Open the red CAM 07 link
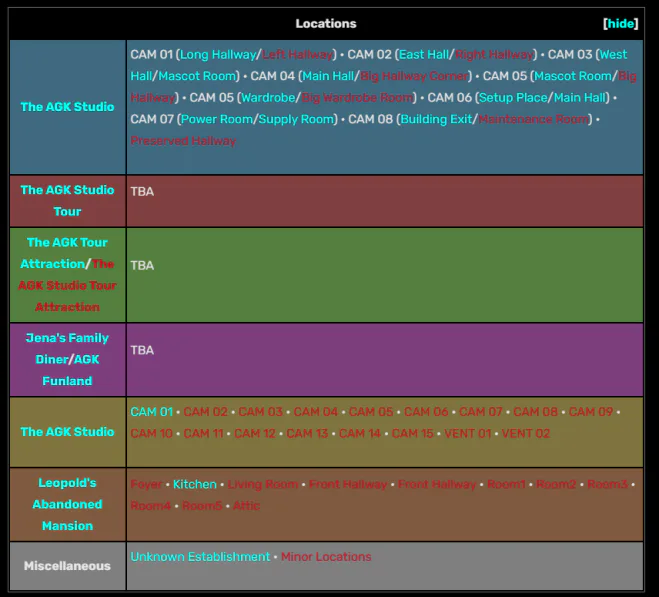 pyautogui.click(x=481, y=412)
